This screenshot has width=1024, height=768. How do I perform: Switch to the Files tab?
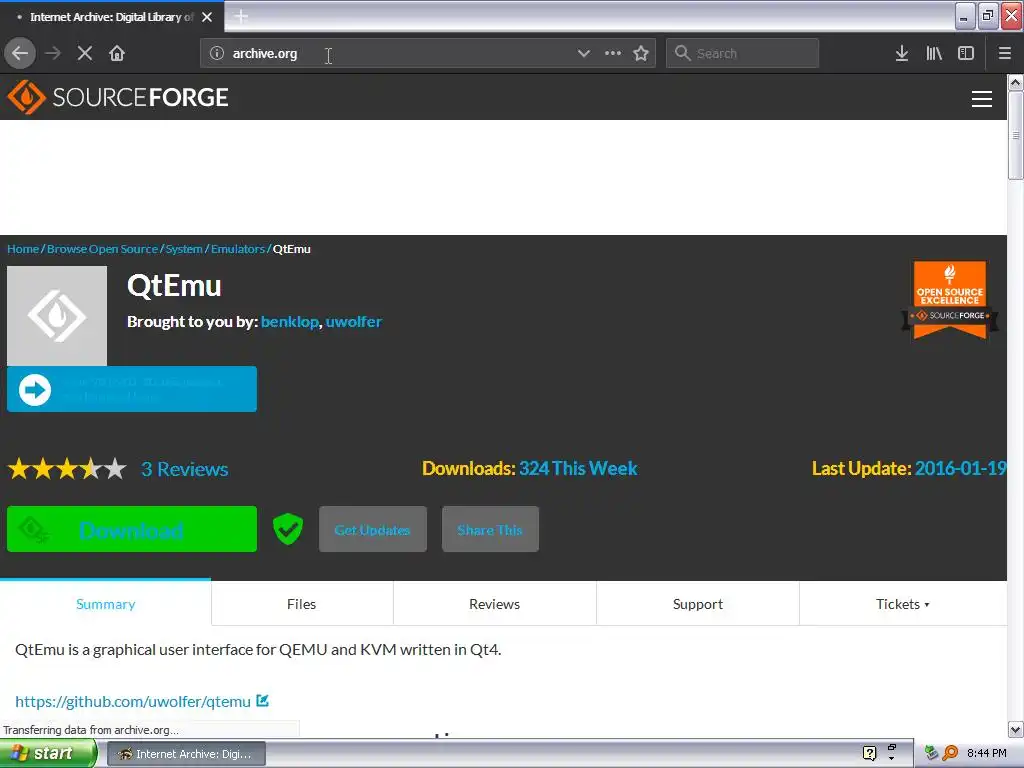302,604
